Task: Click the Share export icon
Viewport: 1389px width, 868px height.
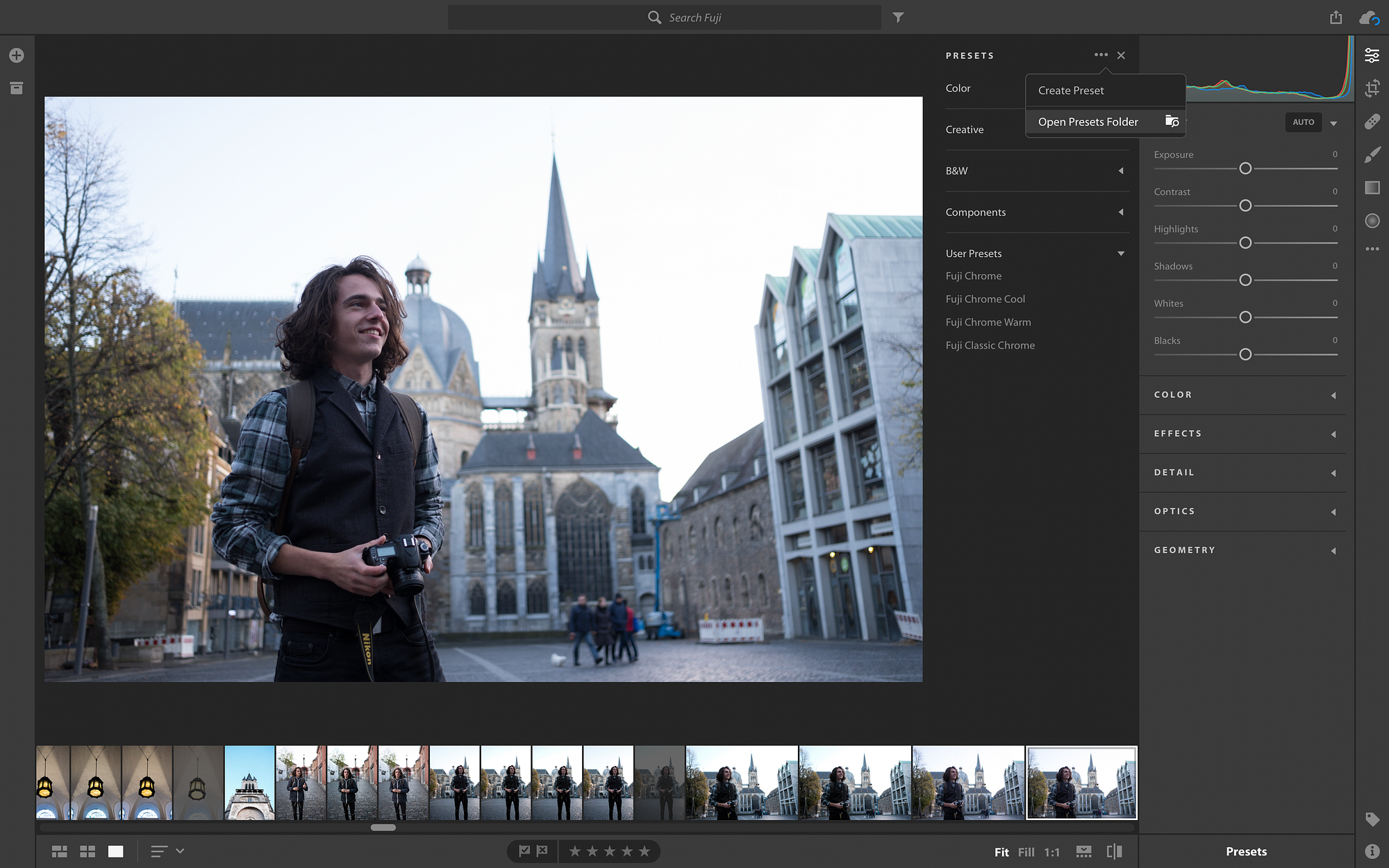Action: [x=1336, y=17]
